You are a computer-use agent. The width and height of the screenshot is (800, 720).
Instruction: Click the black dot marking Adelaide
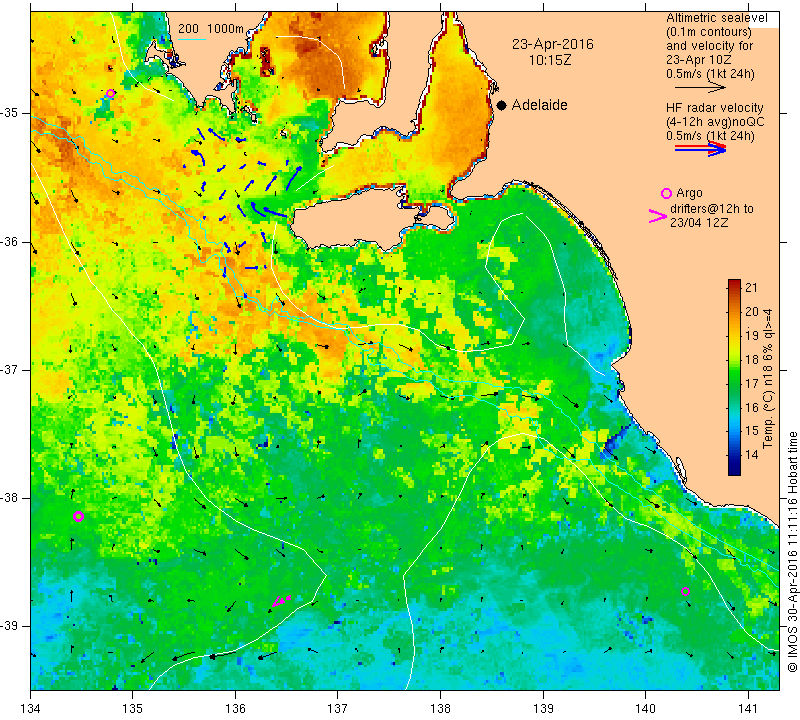pos(502,105)
